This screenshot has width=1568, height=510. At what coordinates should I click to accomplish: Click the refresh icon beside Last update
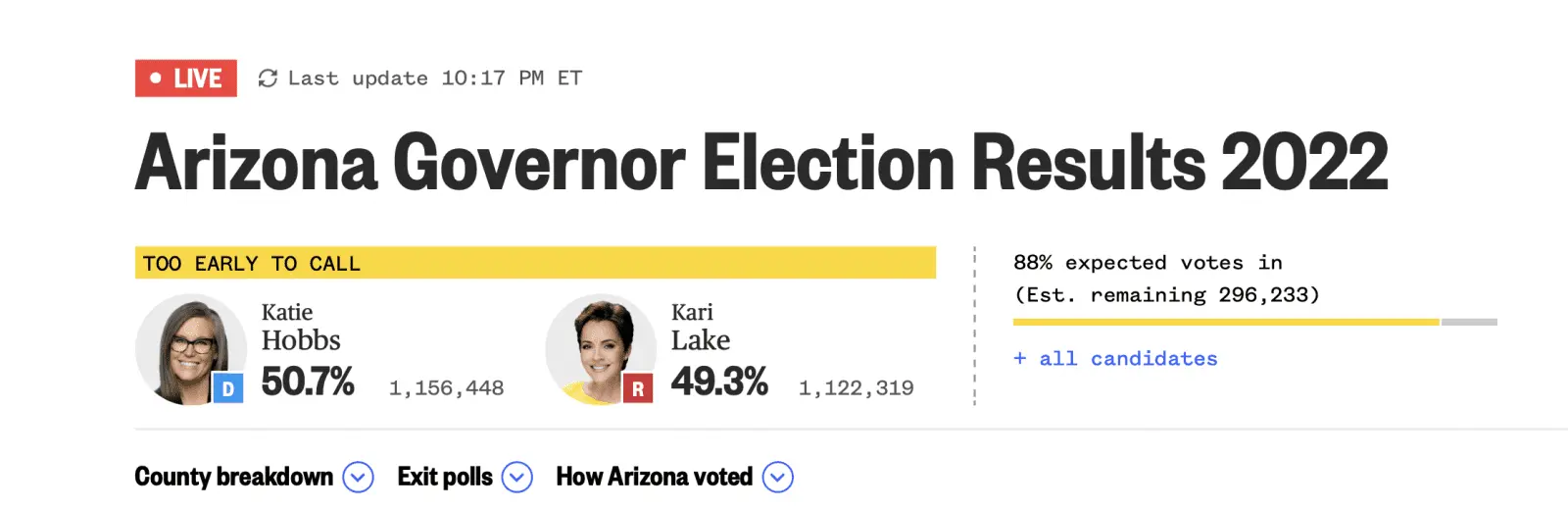tap(268, 78)
